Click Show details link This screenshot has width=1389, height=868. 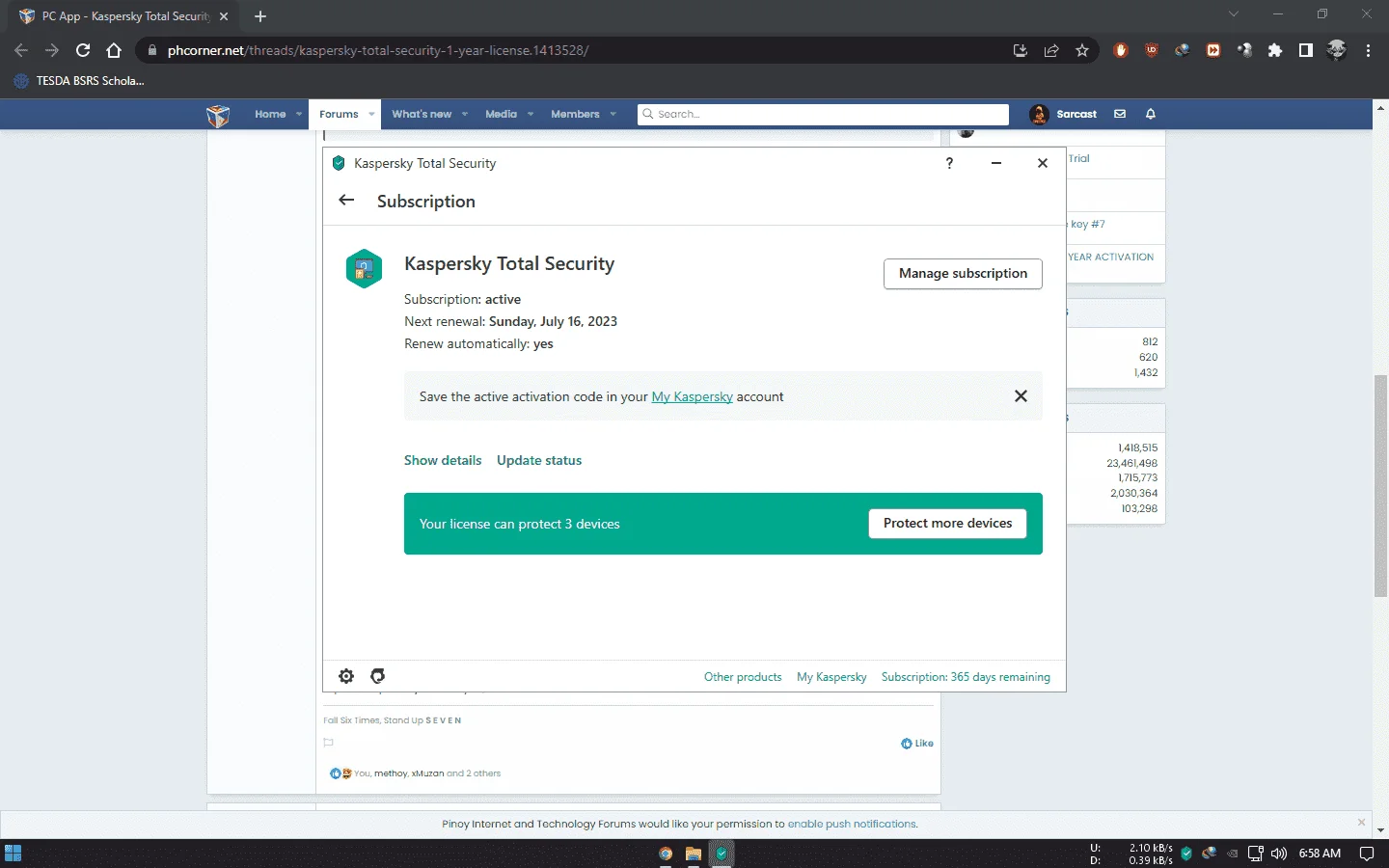click(x=443, y=460)
